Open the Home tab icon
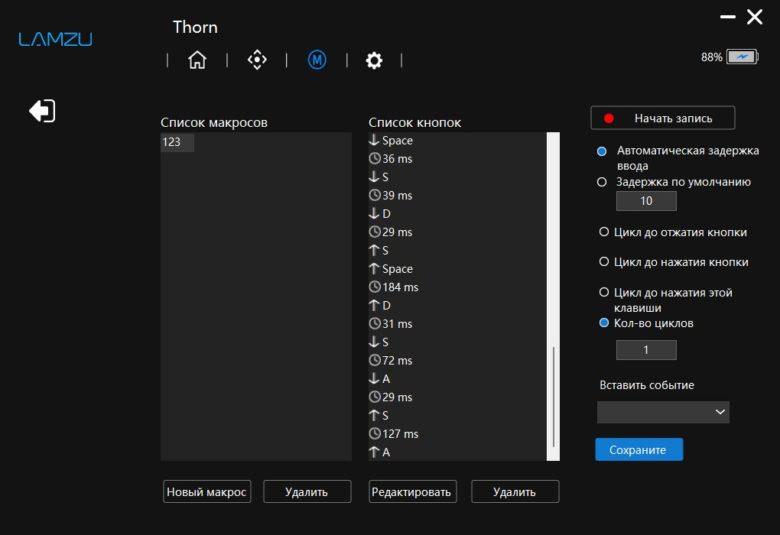This screenshot has width=780, height=535. click(x=197, y=60)
